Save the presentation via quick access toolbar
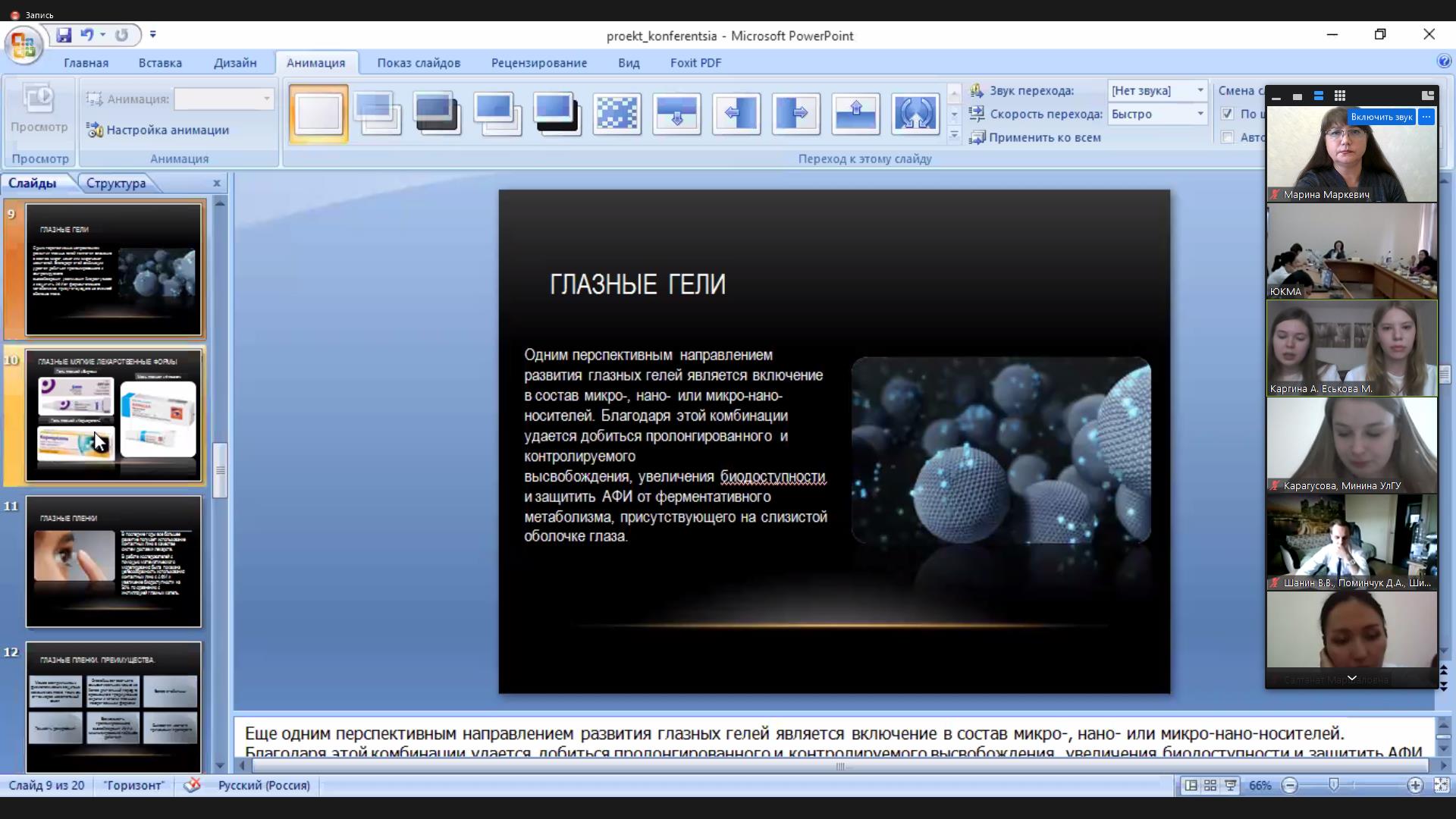1456x819 pixels. (x=64, y=35)
